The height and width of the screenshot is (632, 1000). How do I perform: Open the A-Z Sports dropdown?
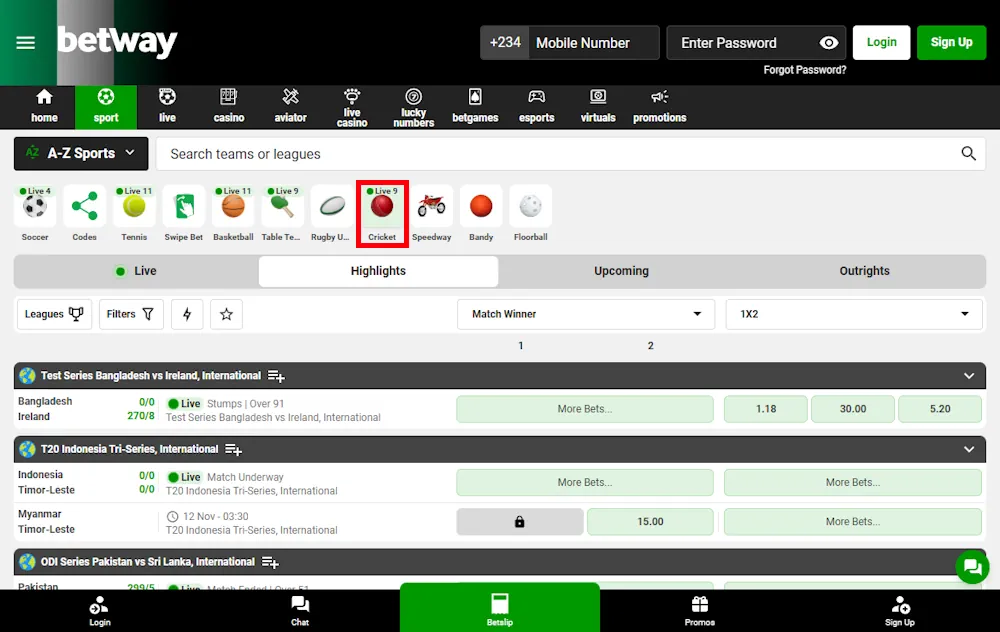click(80, 153)
